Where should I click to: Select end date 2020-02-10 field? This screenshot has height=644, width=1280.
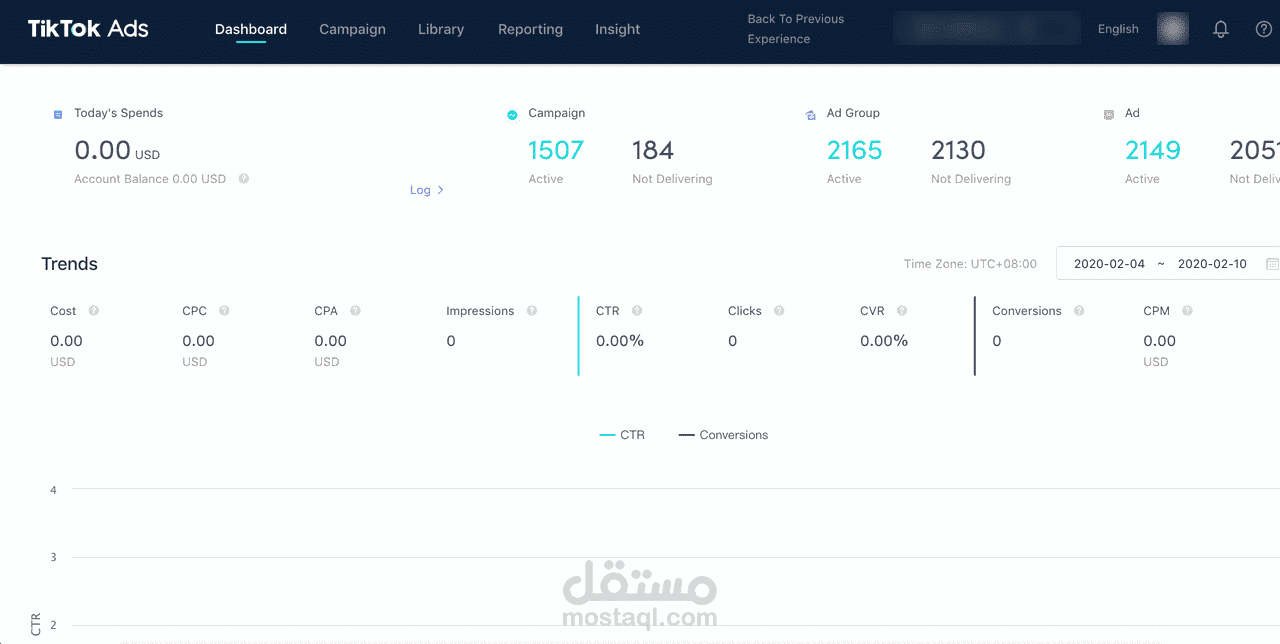click(x=1212, y=264)
